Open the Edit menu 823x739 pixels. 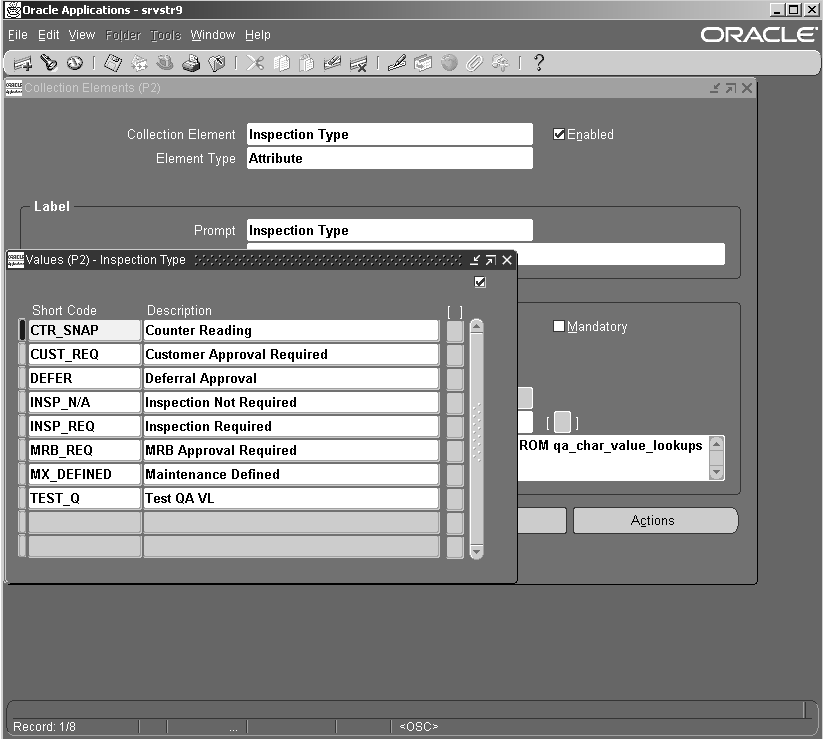click(x=48, y=35)
